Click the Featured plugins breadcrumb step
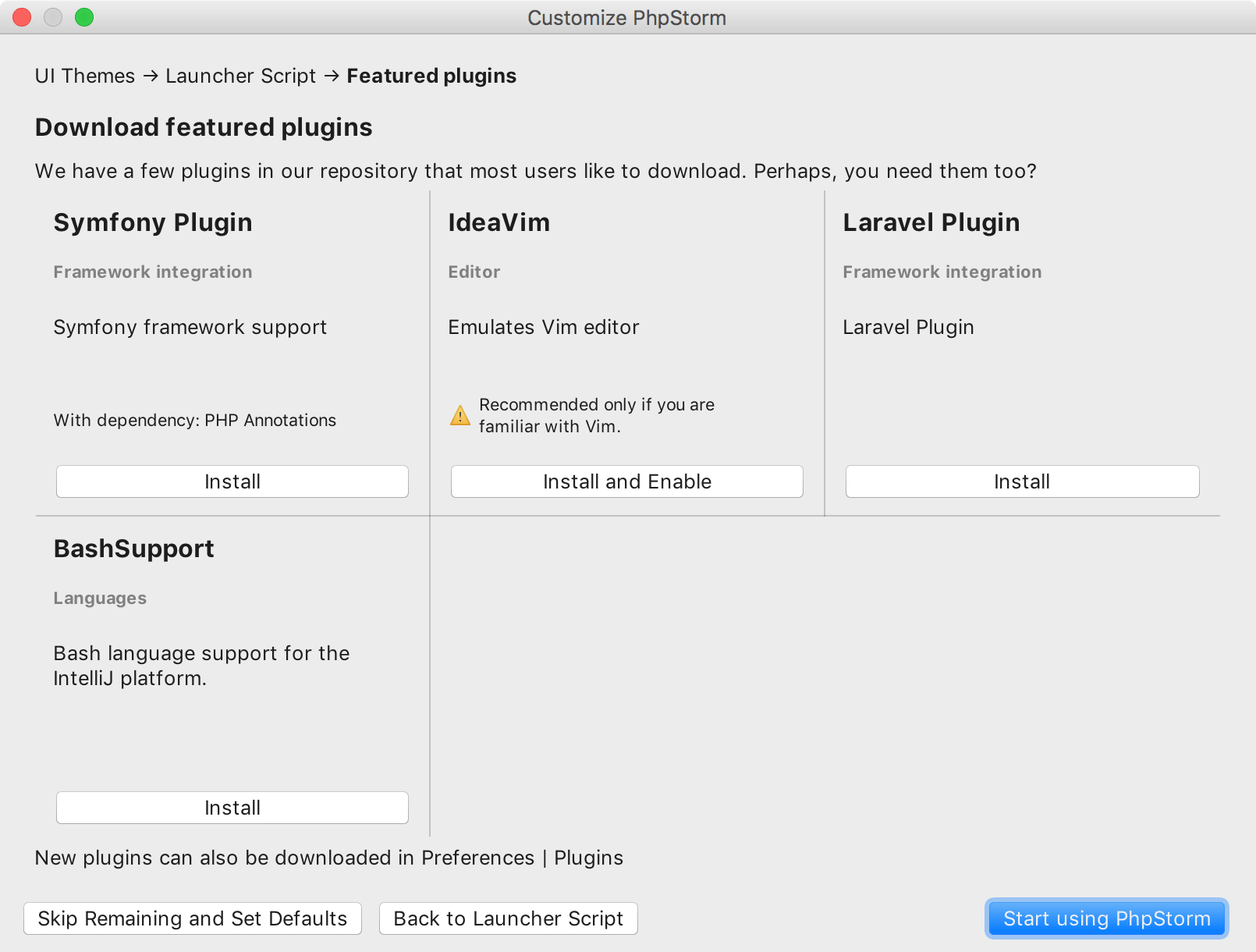The width and height of the screenshot is (1256, 952). pos(431,76)
